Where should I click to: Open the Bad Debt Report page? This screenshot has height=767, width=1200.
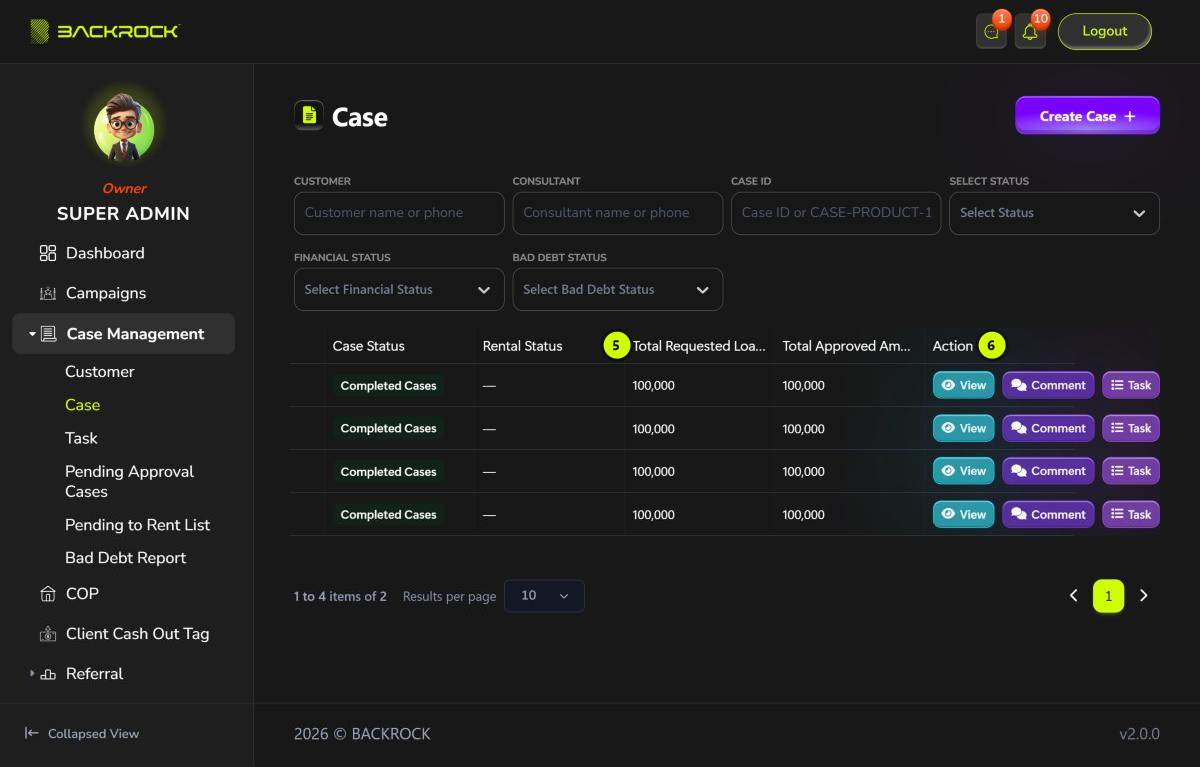tap(126, 558)
